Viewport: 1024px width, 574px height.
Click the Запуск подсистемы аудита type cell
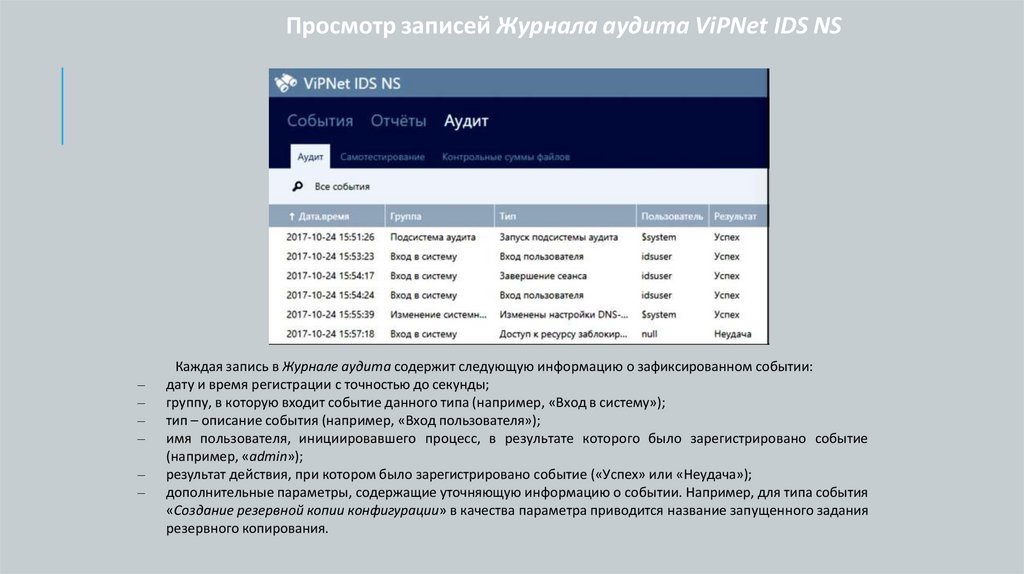click(x=558, y=237)
